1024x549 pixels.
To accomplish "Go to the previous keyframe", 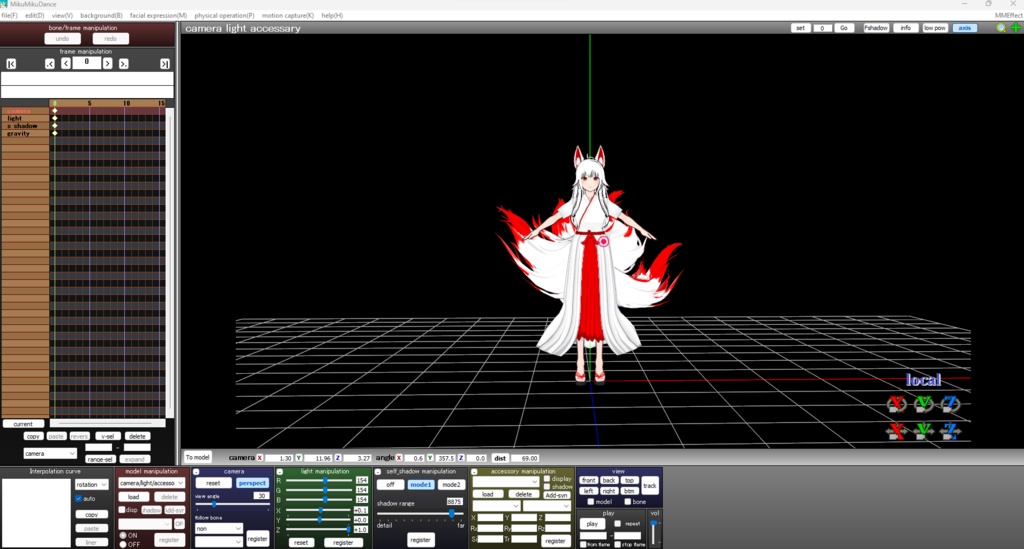I will click(50, 63).
